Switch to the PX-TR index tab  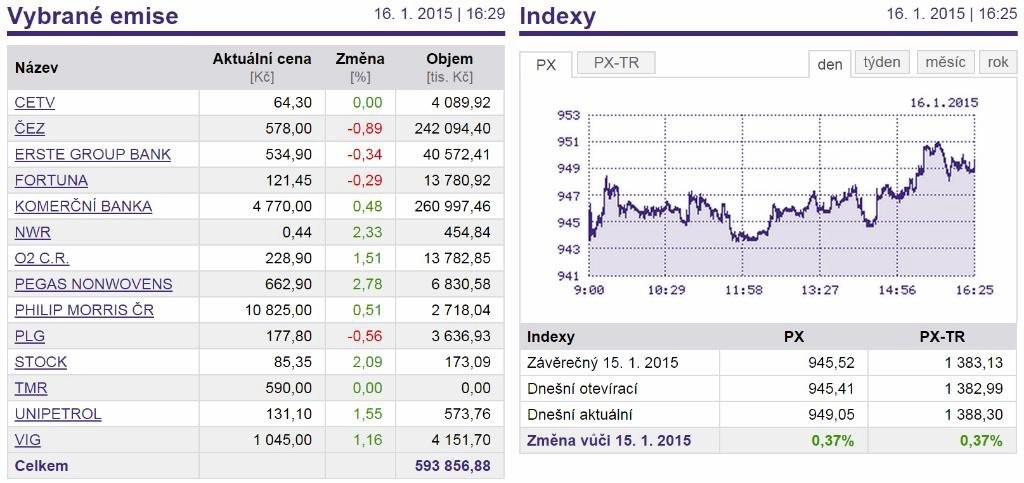coord(616,63)
